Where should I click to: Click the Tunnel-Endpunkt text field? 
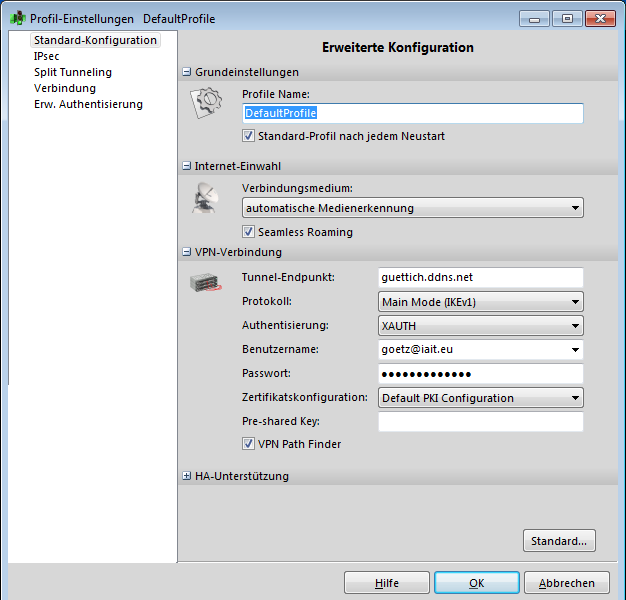(x=481, y=277)
